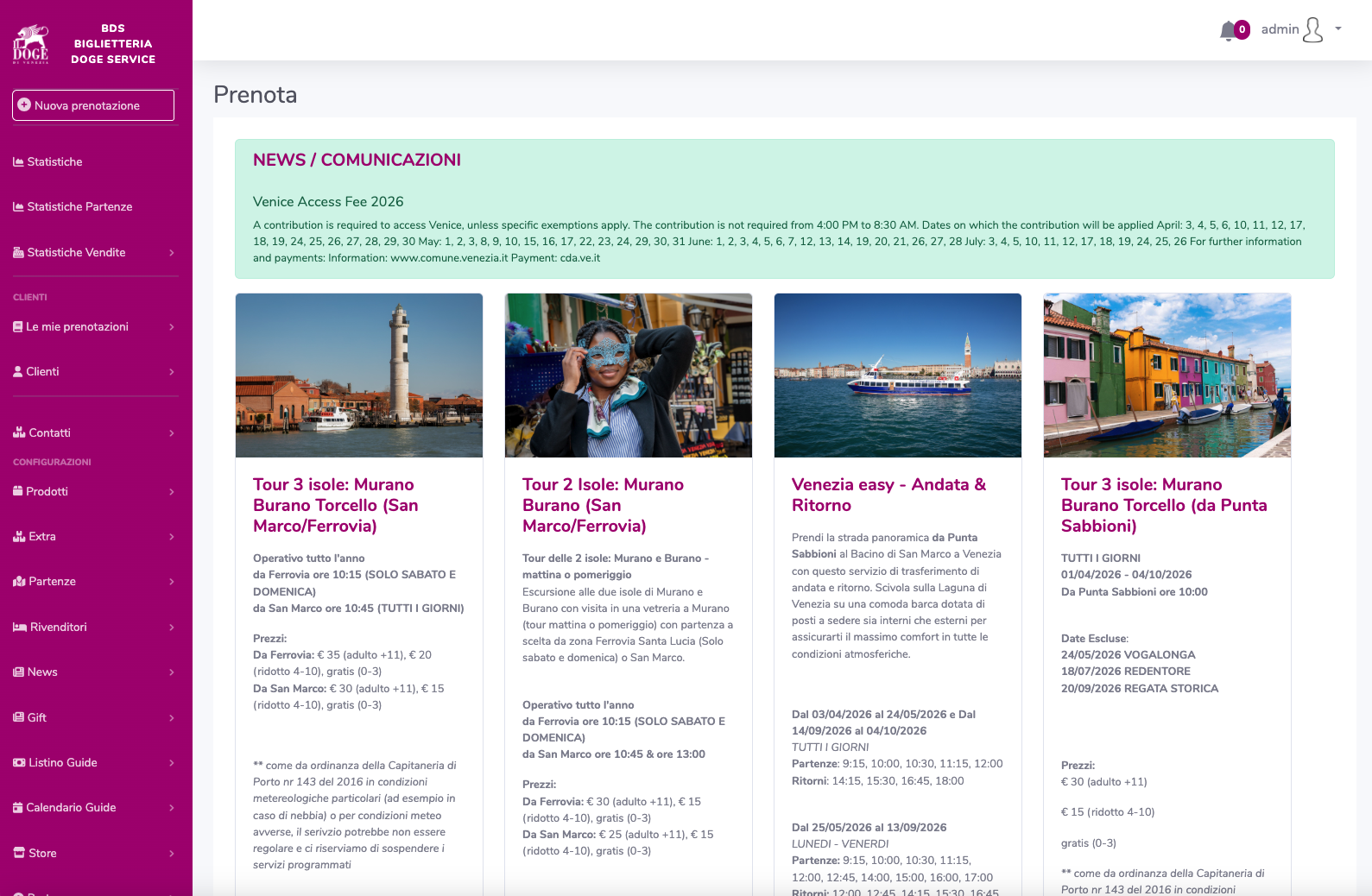Click '24/05/2026 VOGALONGA' excluded date
The width and height of the screenshot is (1372, 896).
tap(1128, 655)
